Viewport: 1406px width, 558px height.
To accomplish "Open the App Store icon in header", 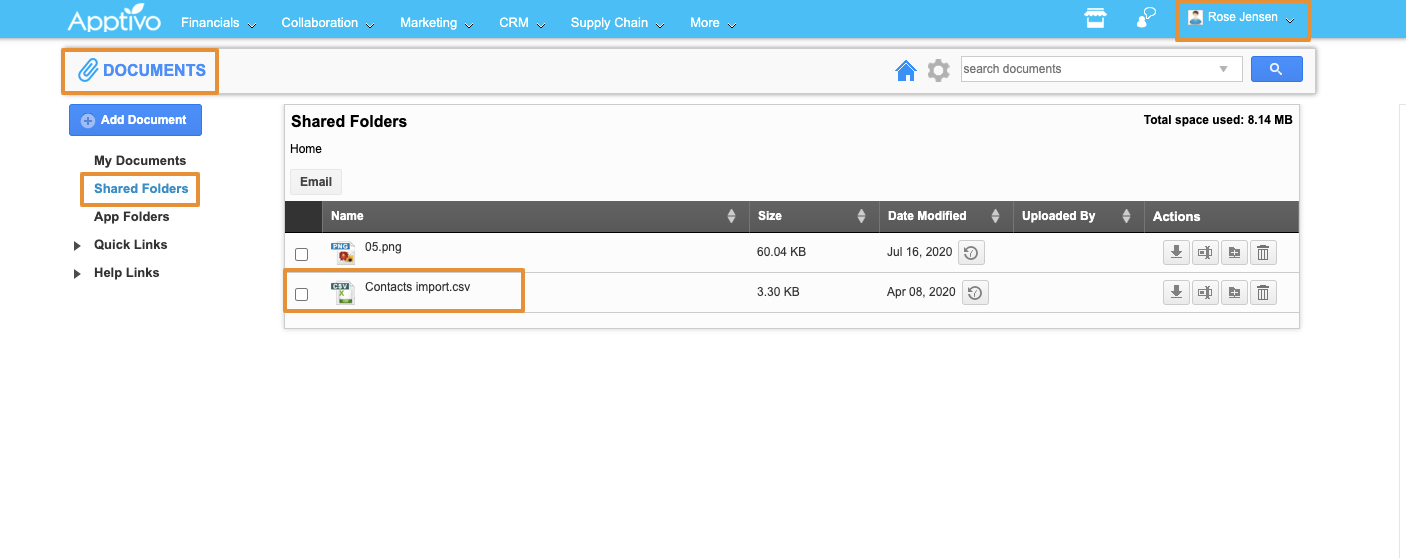I will tap(1096, 19).
